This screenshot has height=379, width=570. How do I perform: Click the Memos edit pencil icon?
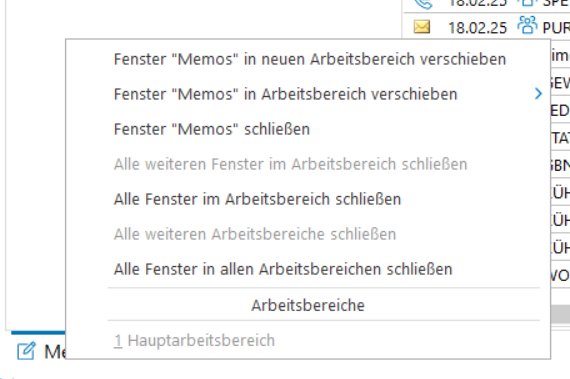pos(26,351)
